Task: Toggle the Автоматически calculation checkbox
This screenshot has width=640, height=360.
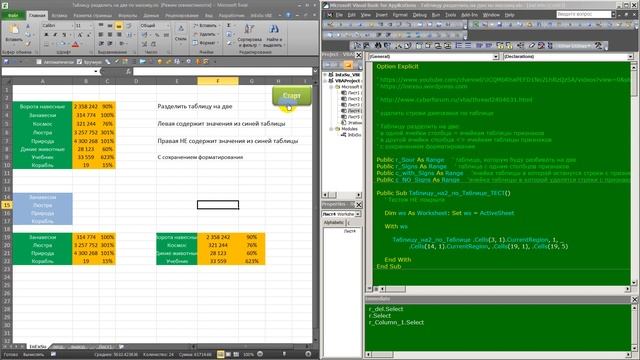Action: pyautogui.click(x=39, y=62)
